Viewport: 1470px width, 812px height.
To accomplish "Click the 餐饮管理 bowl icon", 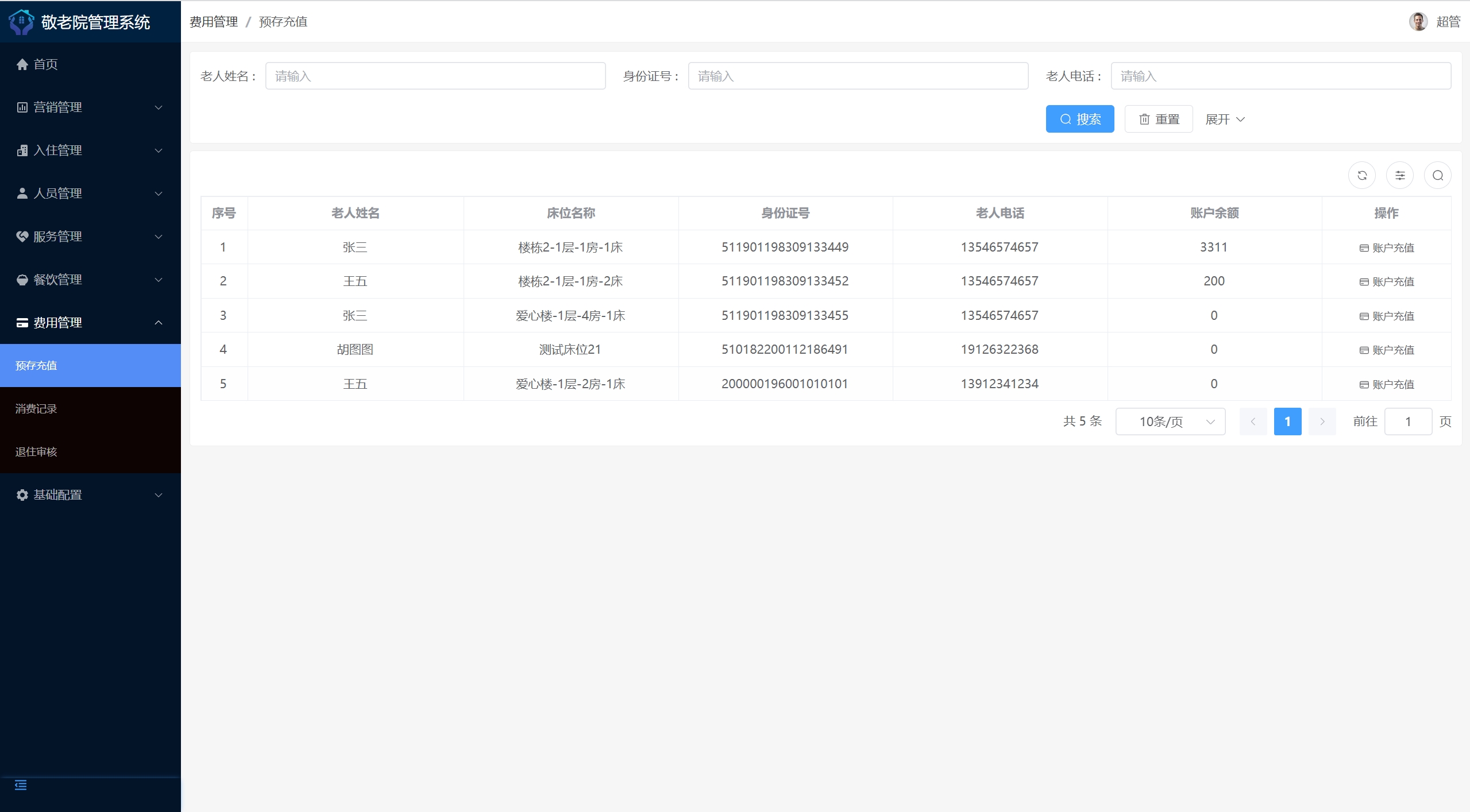I will pos(22,280).
